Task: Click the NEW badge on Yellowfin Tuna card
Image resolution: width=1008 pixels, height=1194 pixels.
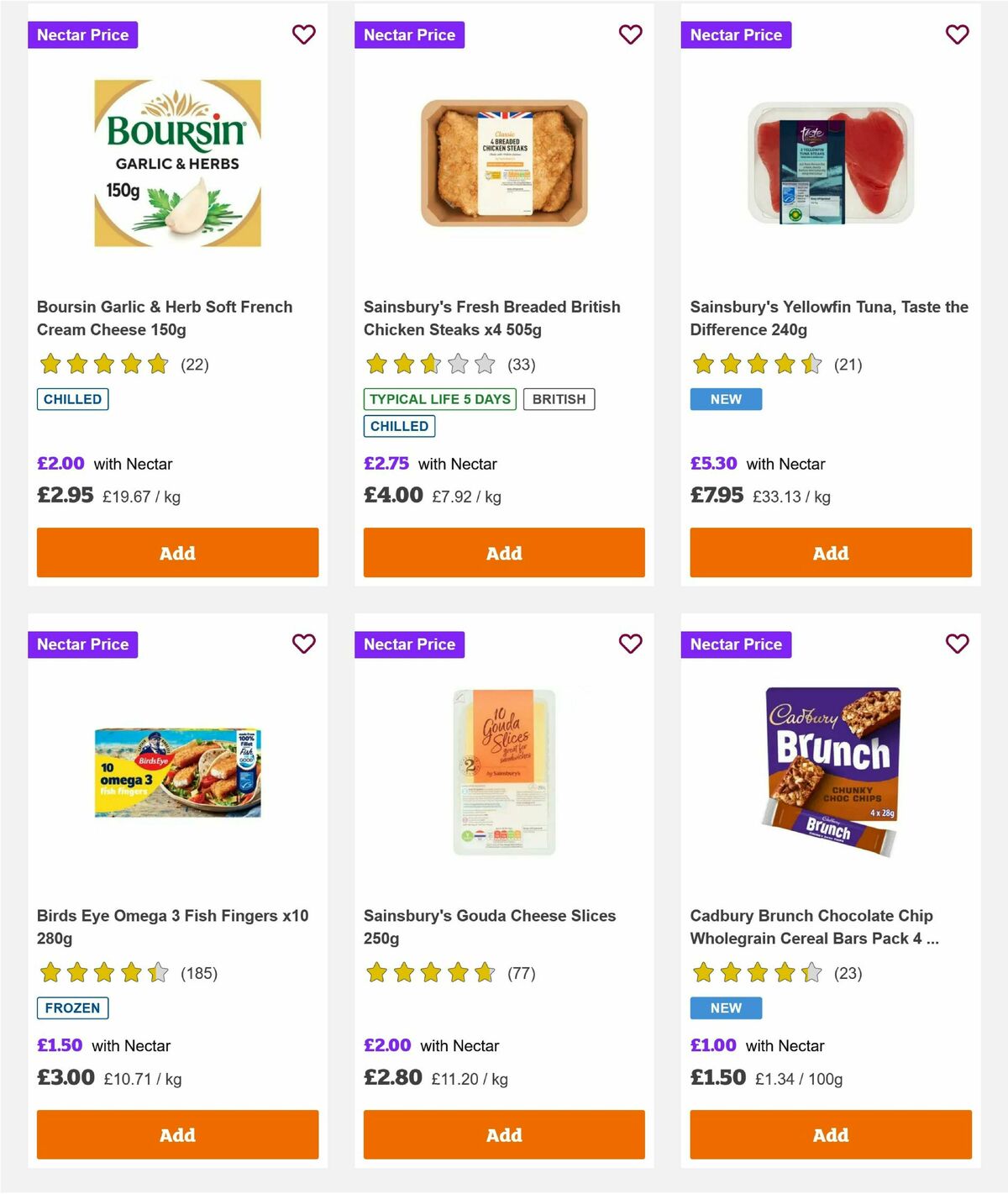Action: (x=726, y=399)
